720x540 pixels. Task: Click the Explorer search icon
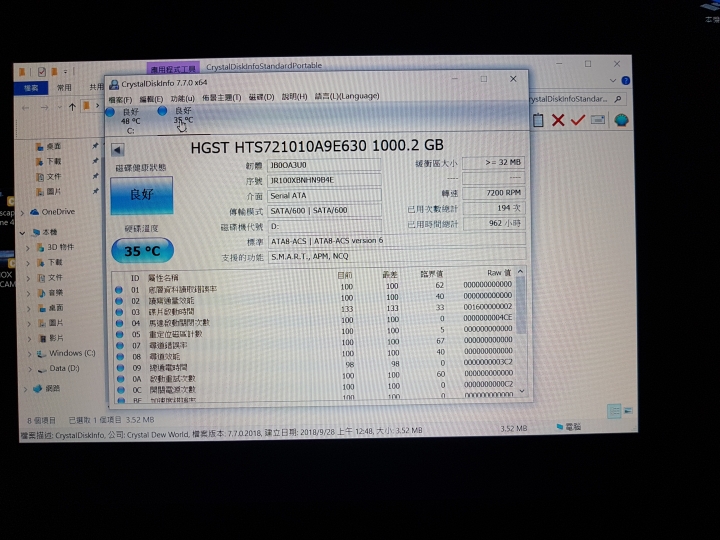click(618, 99)
